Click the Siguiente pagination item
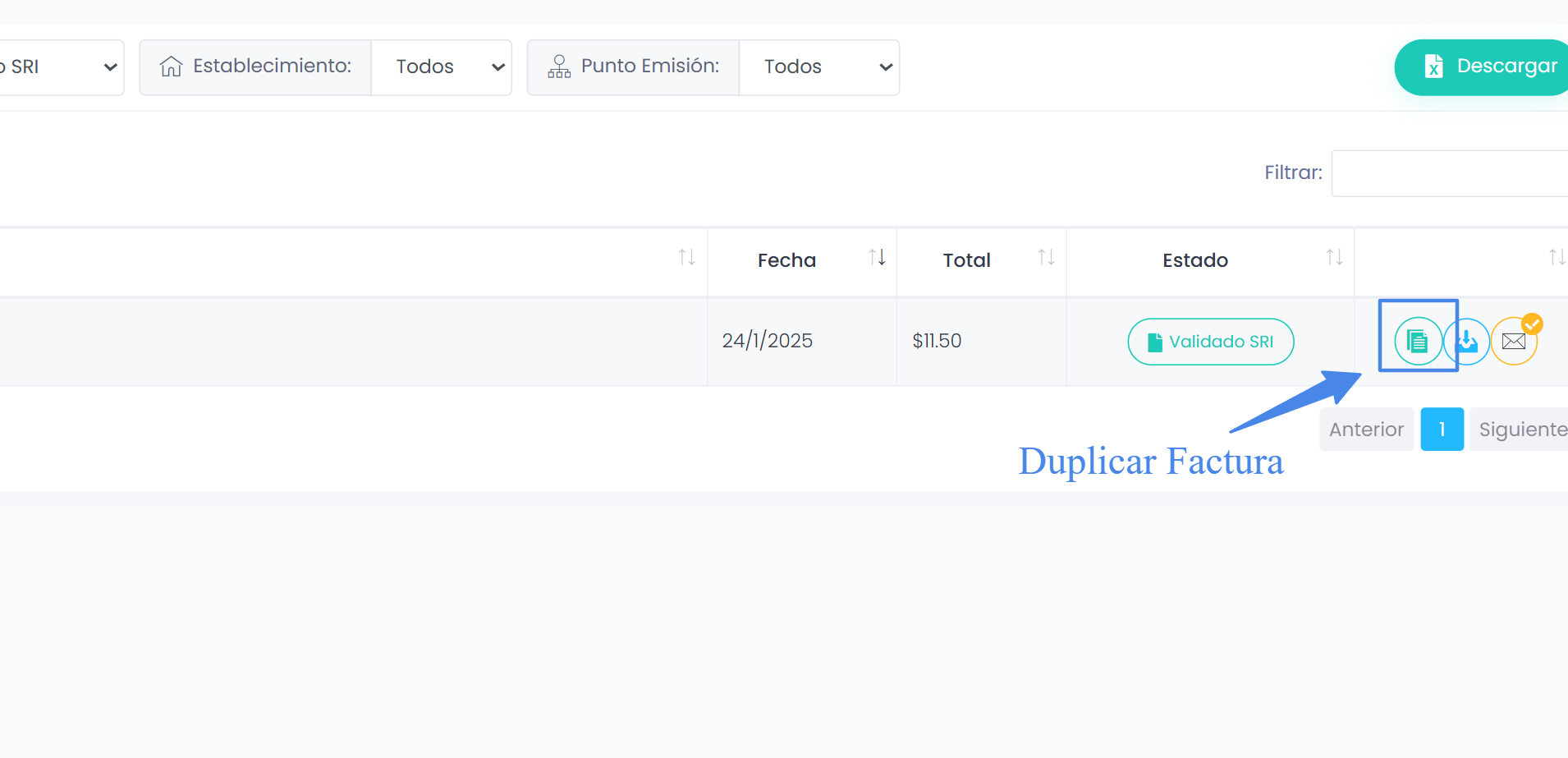 1524,429
